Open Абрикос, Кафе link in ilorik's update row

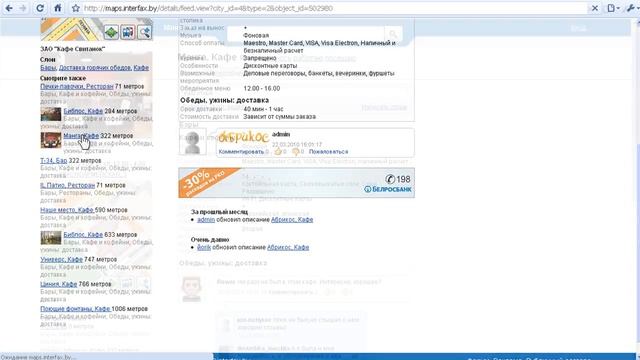pyautogui.click(x=288, y=247)
